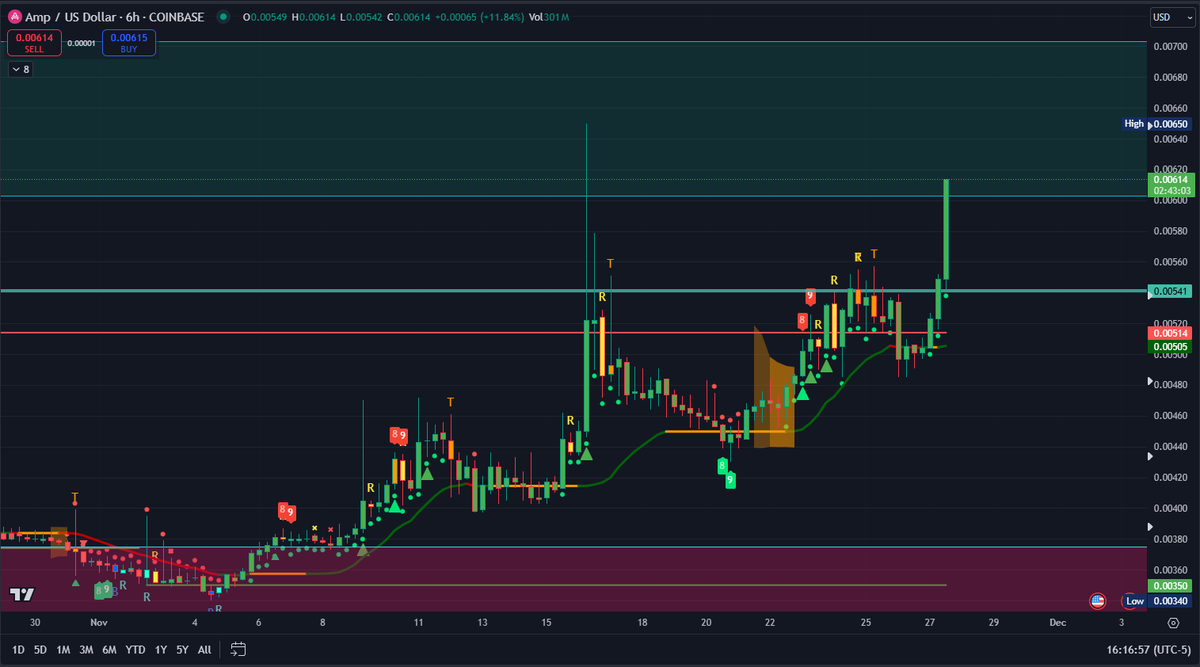Select the 1Y time range
The image size is (1200, 667).
pyautogui.click(x=161, y=650)
